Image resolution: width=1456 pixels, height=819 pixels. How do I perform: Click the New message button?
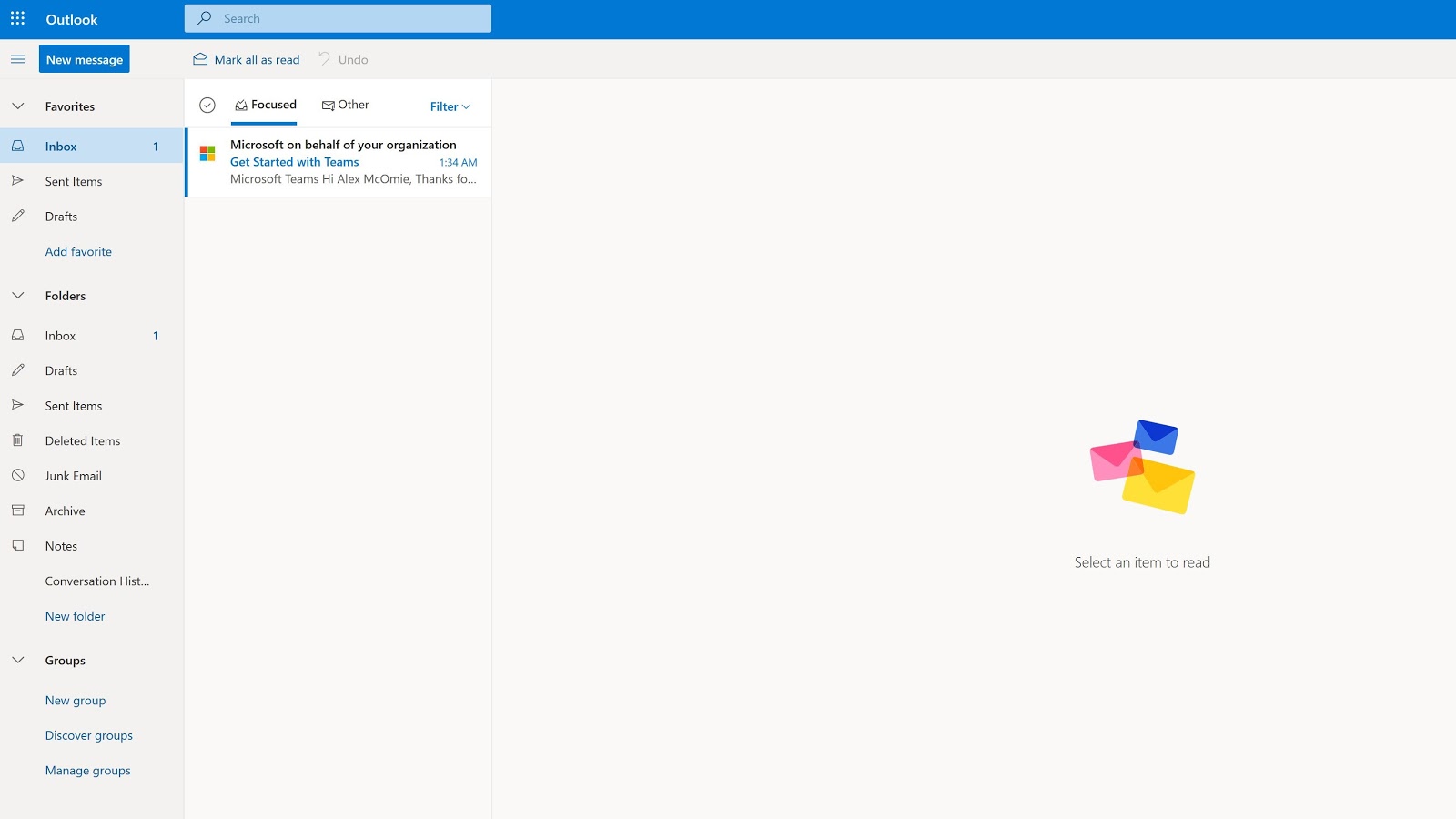85,59
